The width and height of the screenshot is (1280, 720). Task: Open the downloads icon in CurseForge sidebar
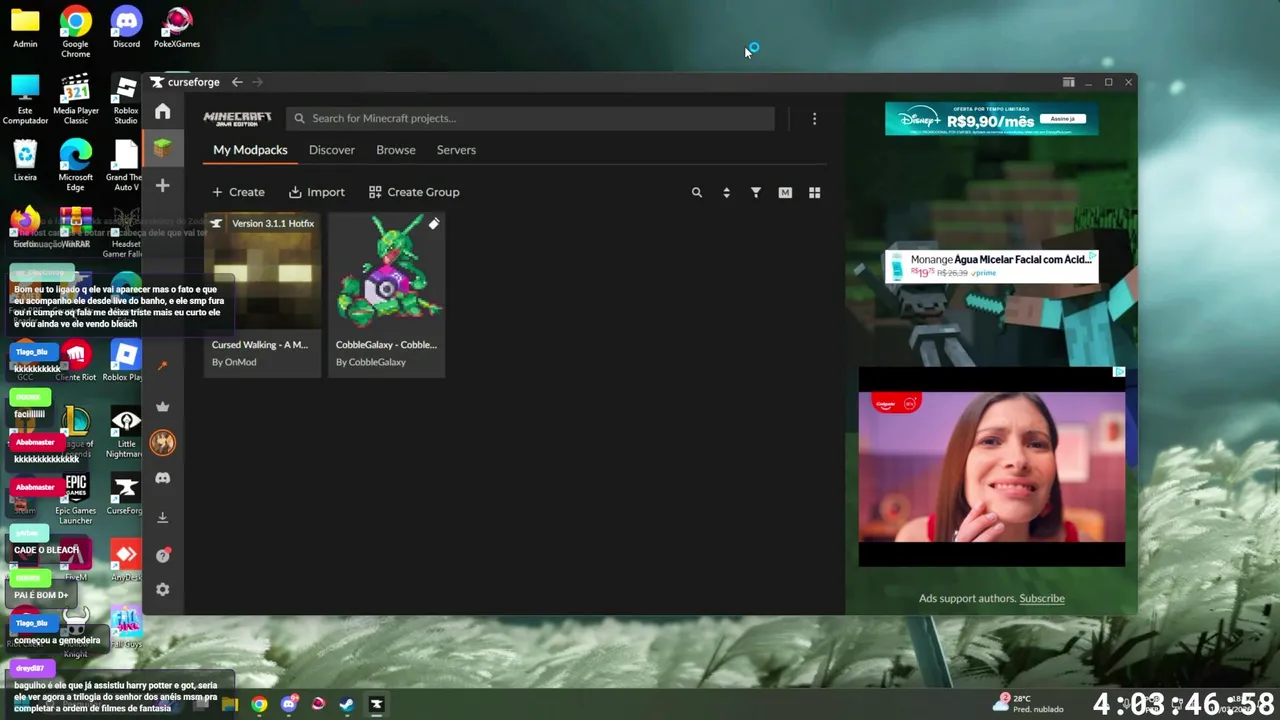[x=162, y=517]
